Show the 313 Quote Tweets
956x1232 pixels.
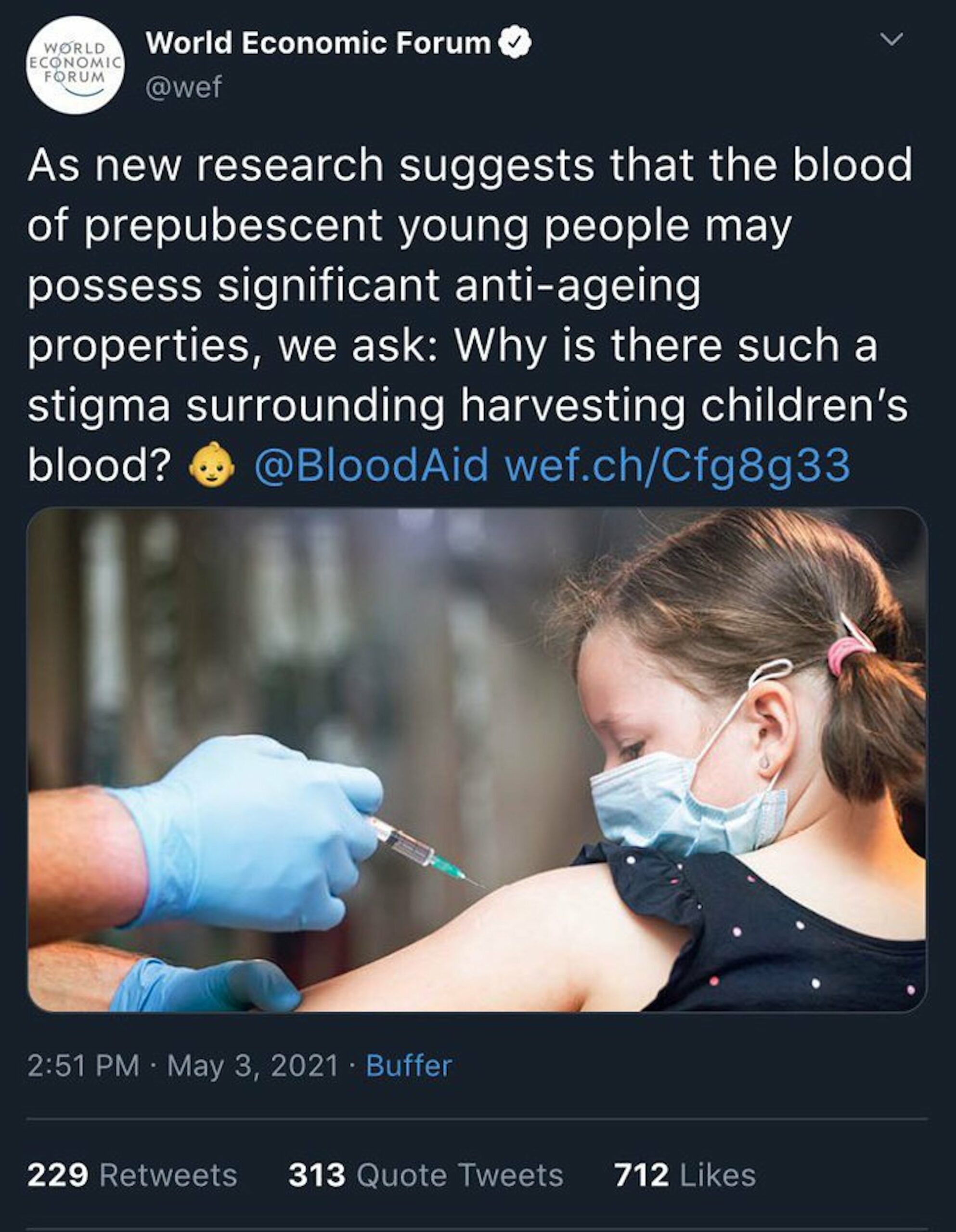pos(426,1176)
